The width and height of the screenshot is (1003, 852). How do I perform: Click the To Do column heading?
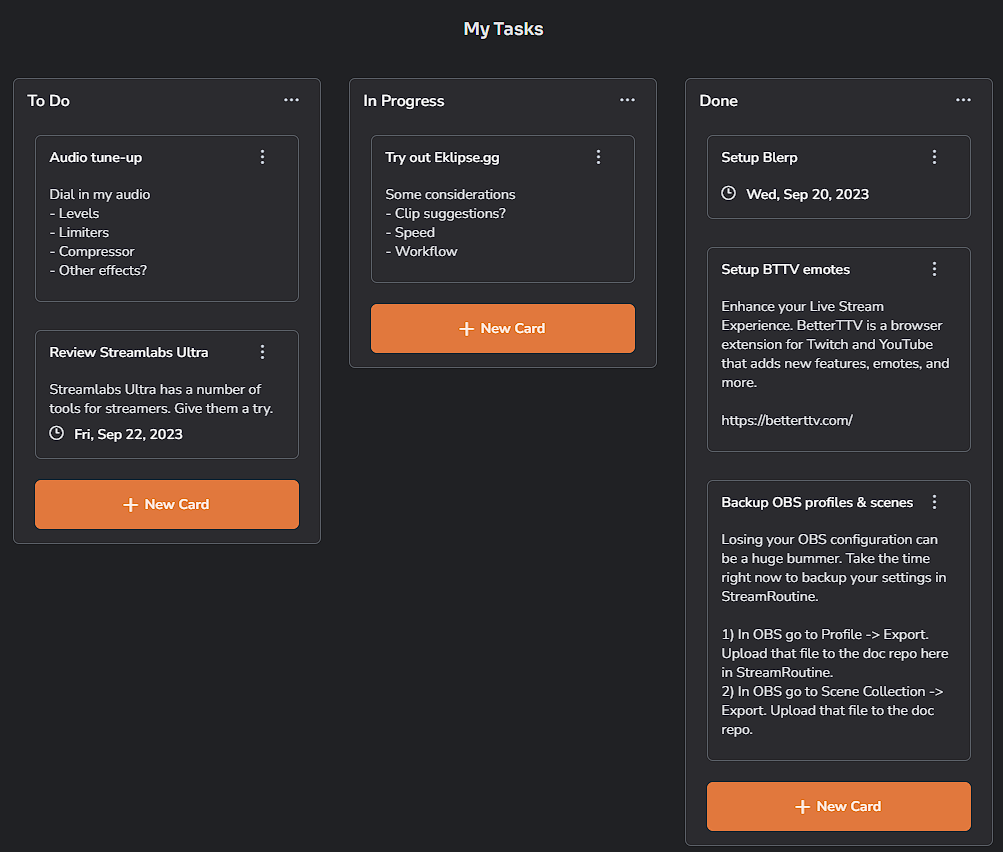49,100
